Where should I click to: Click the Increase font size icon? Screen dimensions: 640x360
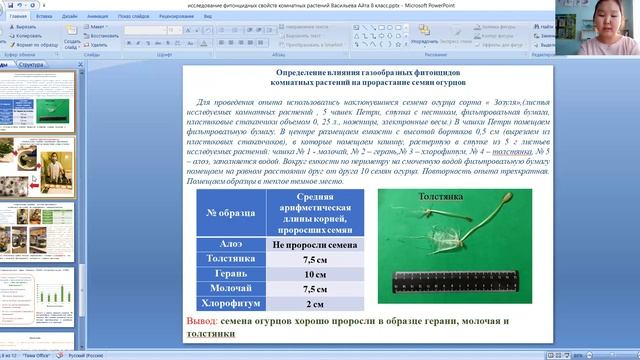point(188,30)
